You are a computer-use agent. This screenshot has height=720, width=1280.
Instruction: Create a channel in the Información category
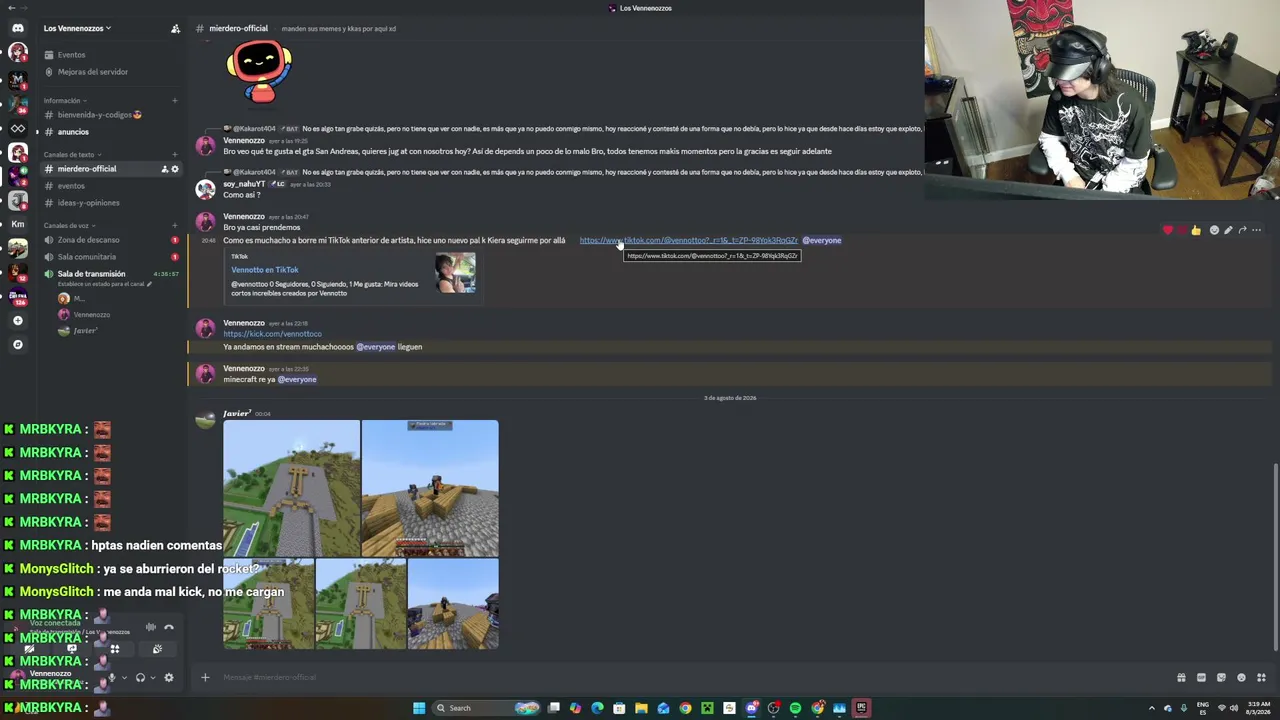coord(175,101)
